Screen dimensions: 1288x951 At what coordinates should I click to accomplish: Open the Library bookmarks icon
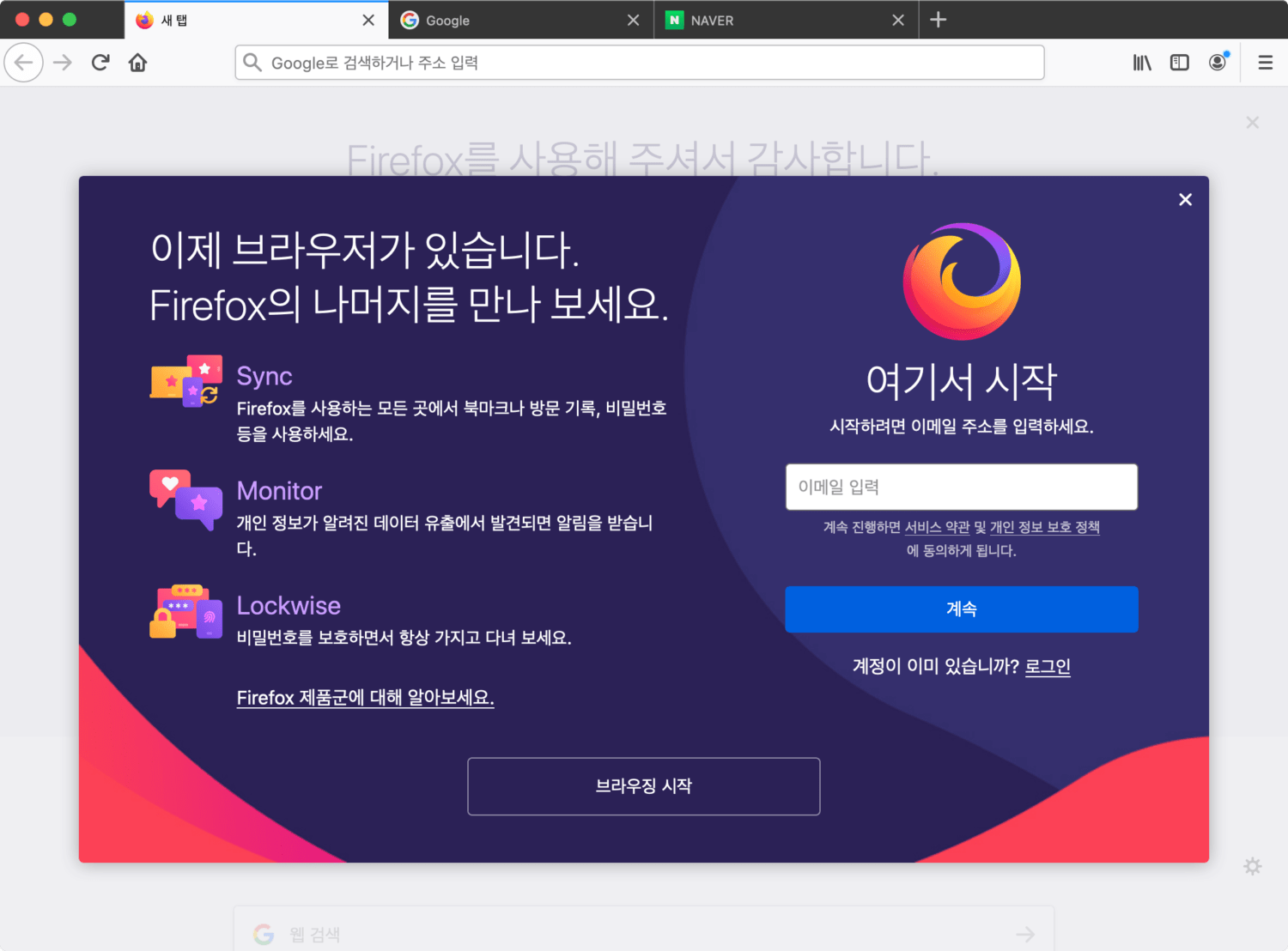[1142, 63]
